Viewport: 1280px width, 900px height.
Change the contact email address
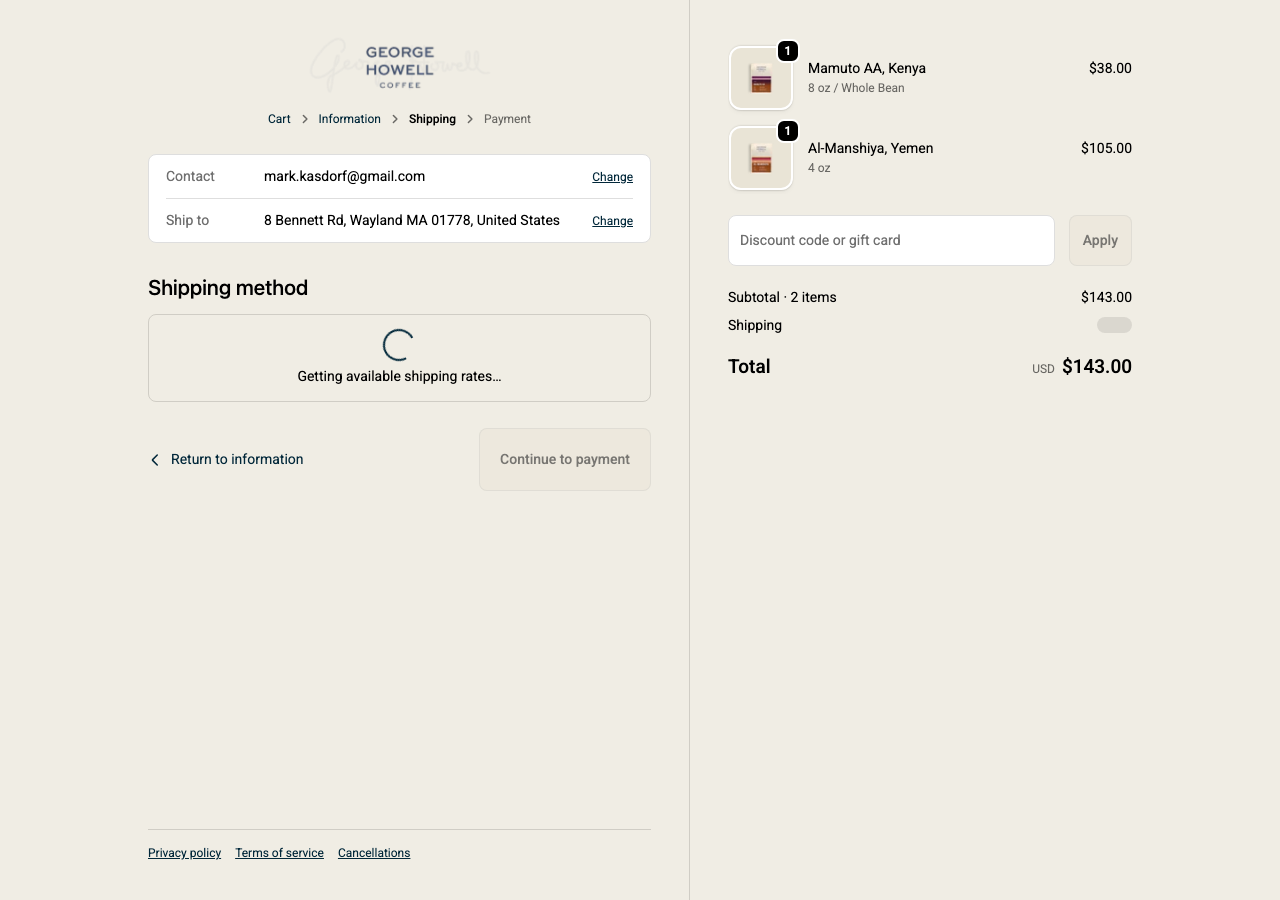(612, 177)
